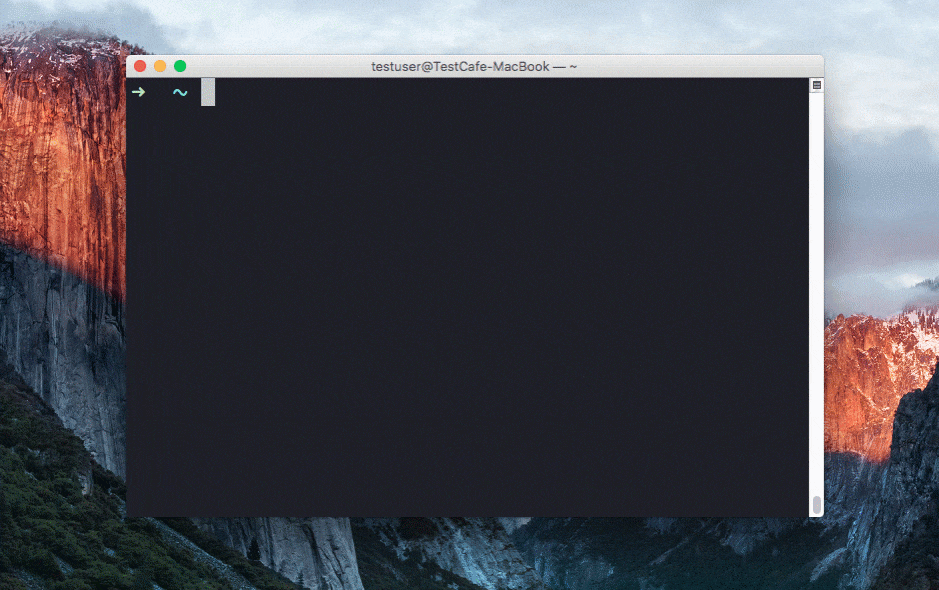Click the yellow minimize traffic light
The height and width of the screenshot is (590, 939).
click(x=159, y=64)
